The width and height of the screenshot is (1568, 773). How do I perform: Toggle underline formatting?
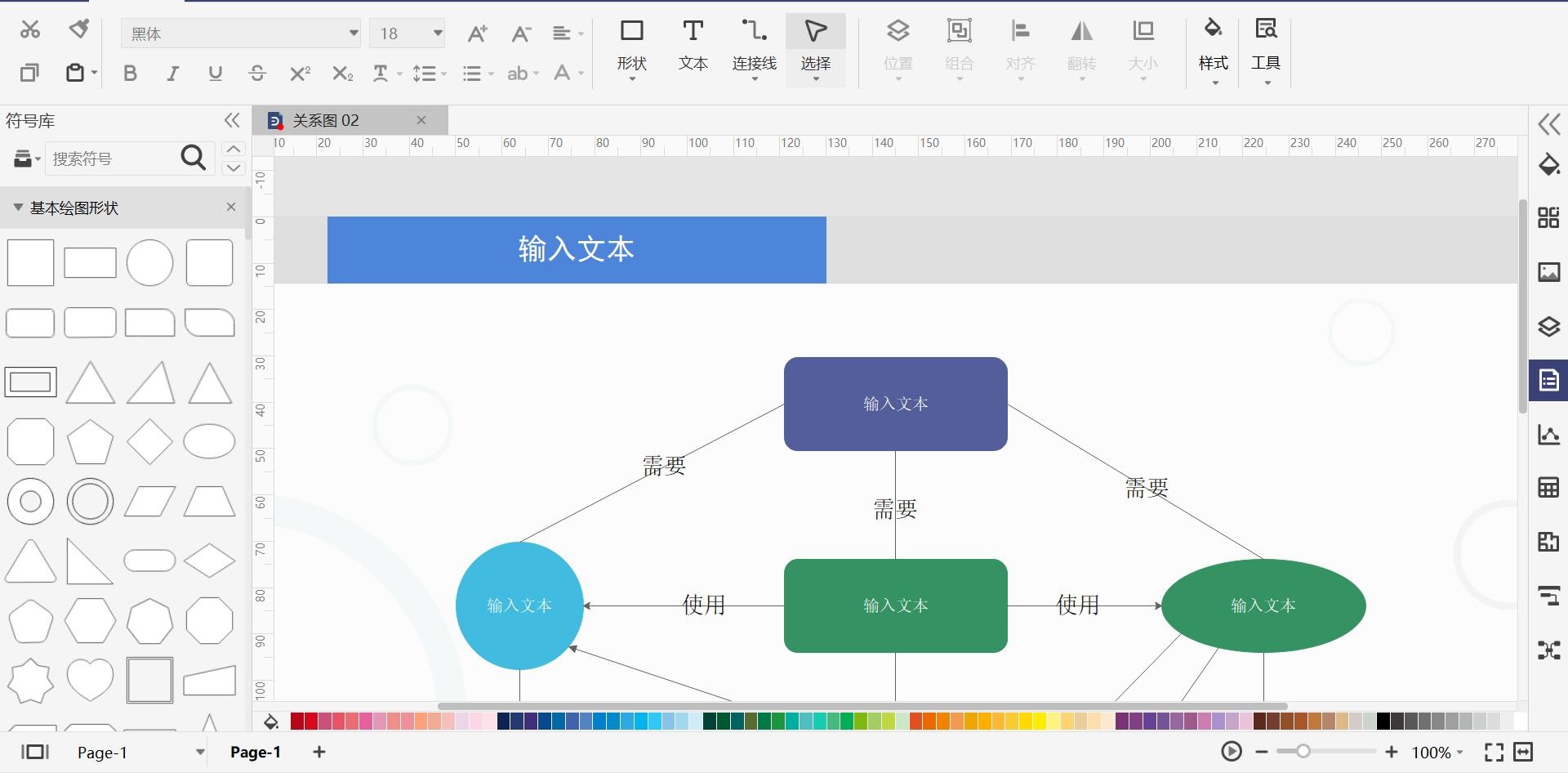tap(215, 74)
